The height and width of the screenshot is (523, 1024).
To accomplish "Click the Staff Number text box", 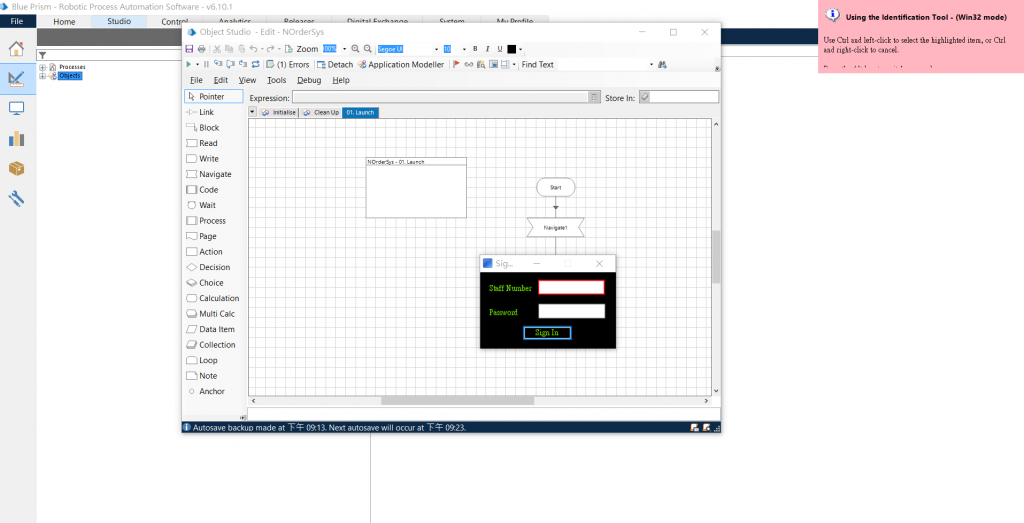I will 571,287.
